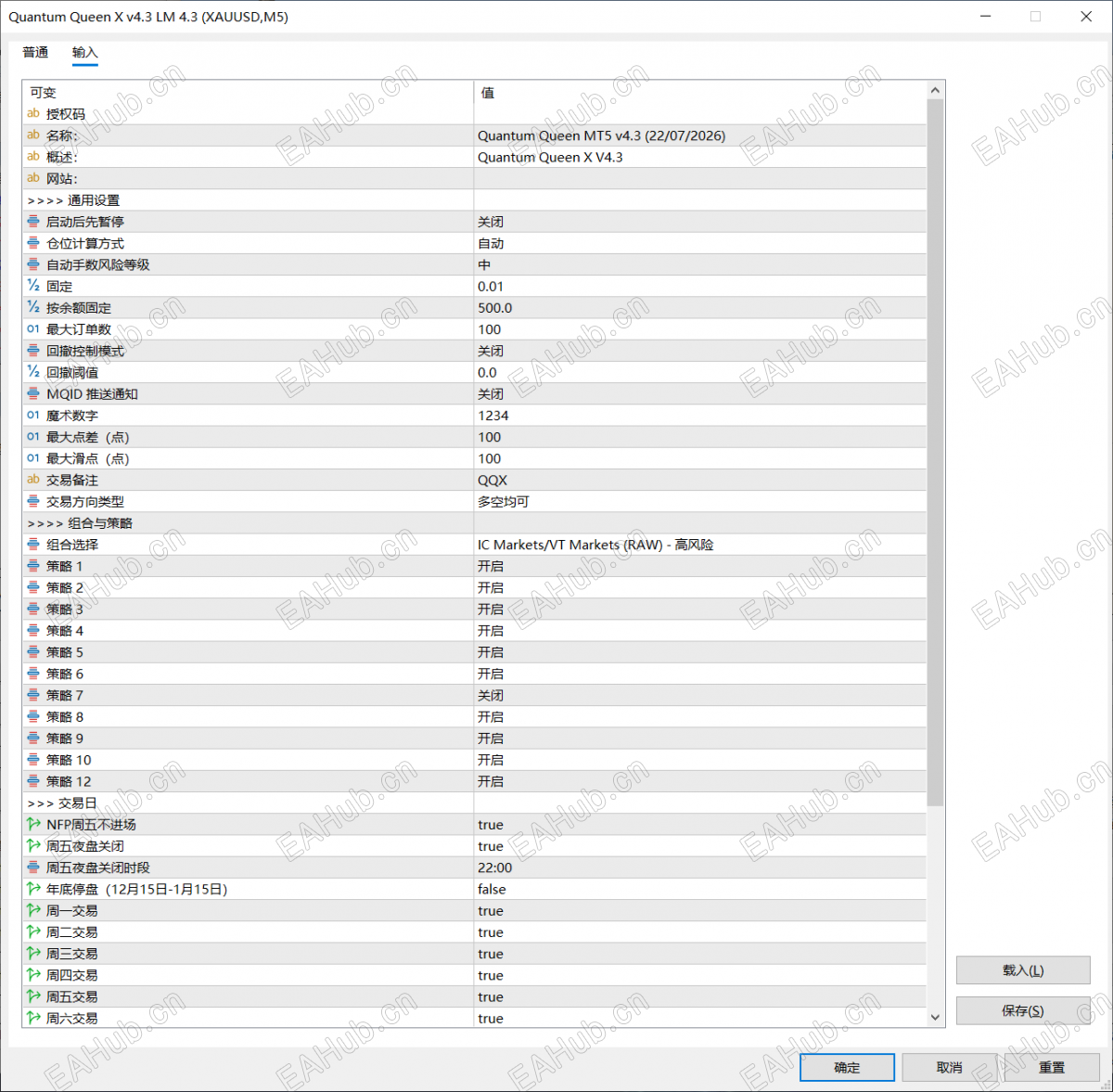Edit 固定 lot value 0.01
This screenshot has width=1113, height=1092.
699,286
